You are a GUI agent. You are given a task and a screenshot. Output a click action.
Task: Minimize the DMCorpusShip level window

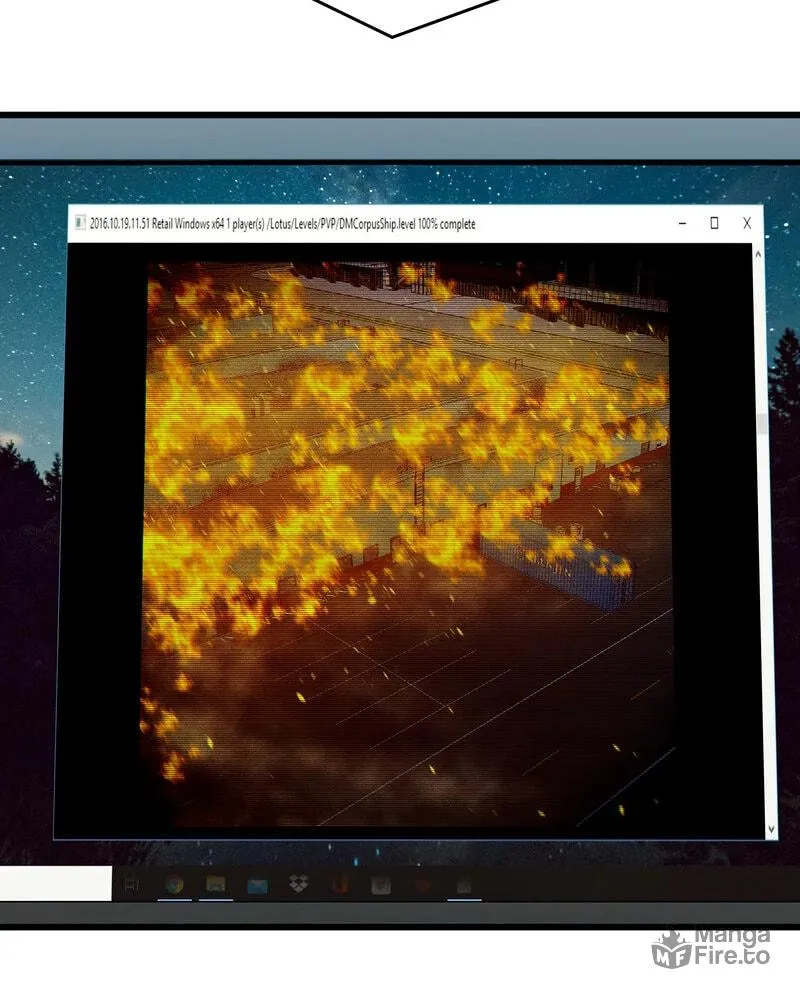pos(683,223)
